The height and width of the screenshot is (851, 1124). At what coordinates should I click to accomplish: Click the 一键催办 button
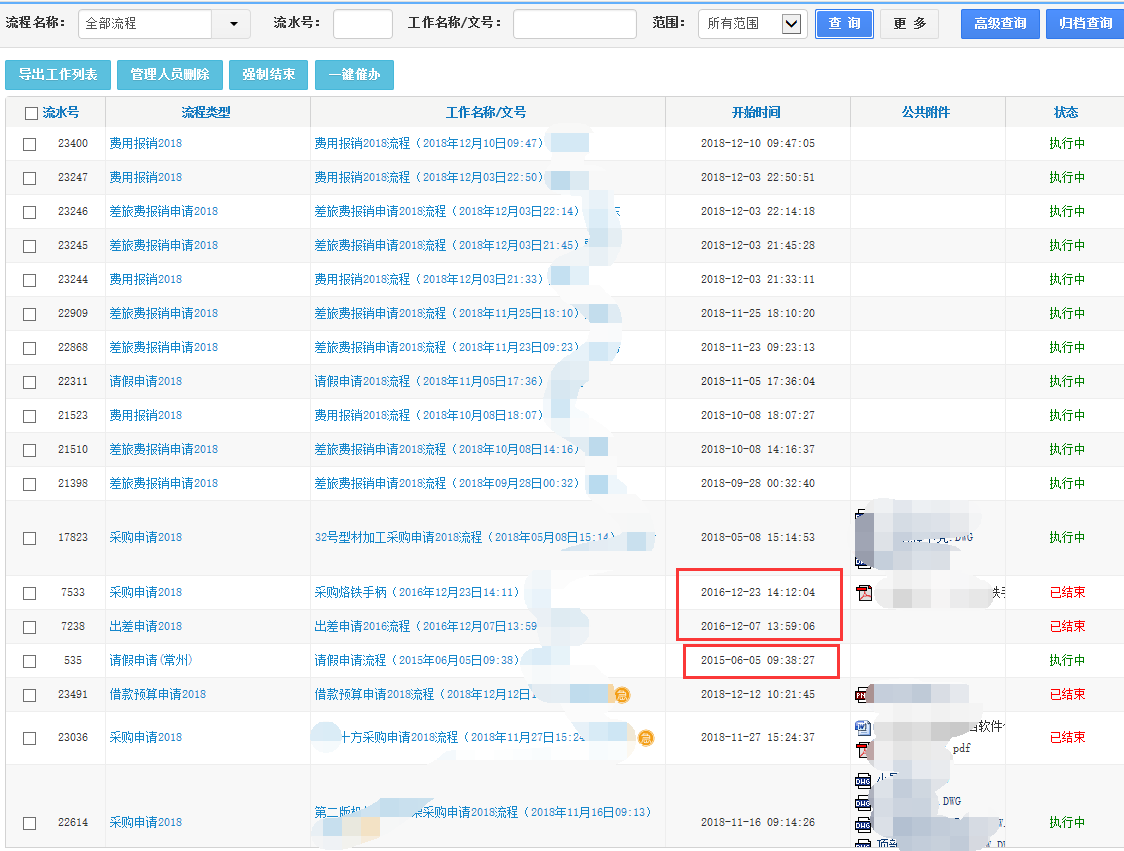point(354,75)
